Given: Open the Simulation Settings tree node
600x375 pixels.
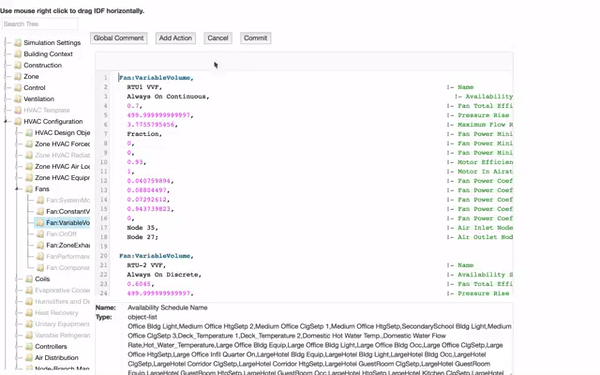Looking at the screenshot, I should (x=52, y=42).
